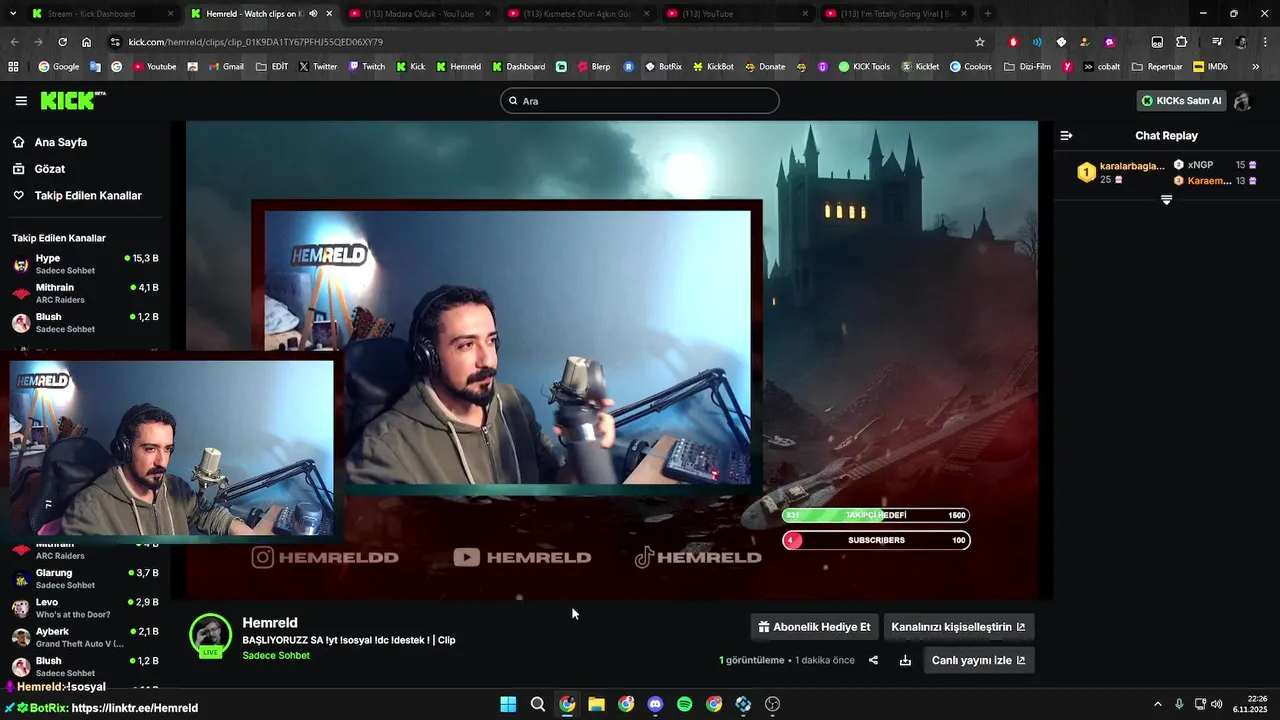1280x720 pixels.
Task: Open Windows taskbar search
Action: tap(537, 704)
